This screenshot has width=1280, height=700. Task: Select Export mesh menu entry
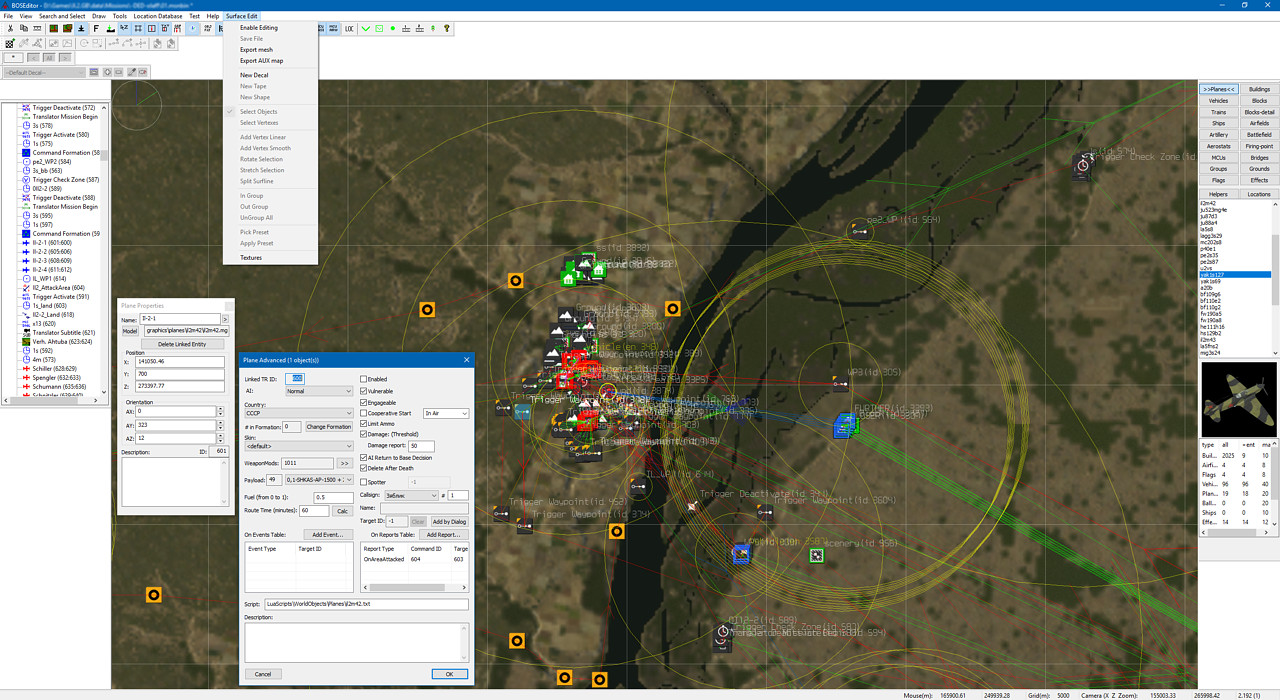pos(256,49)
